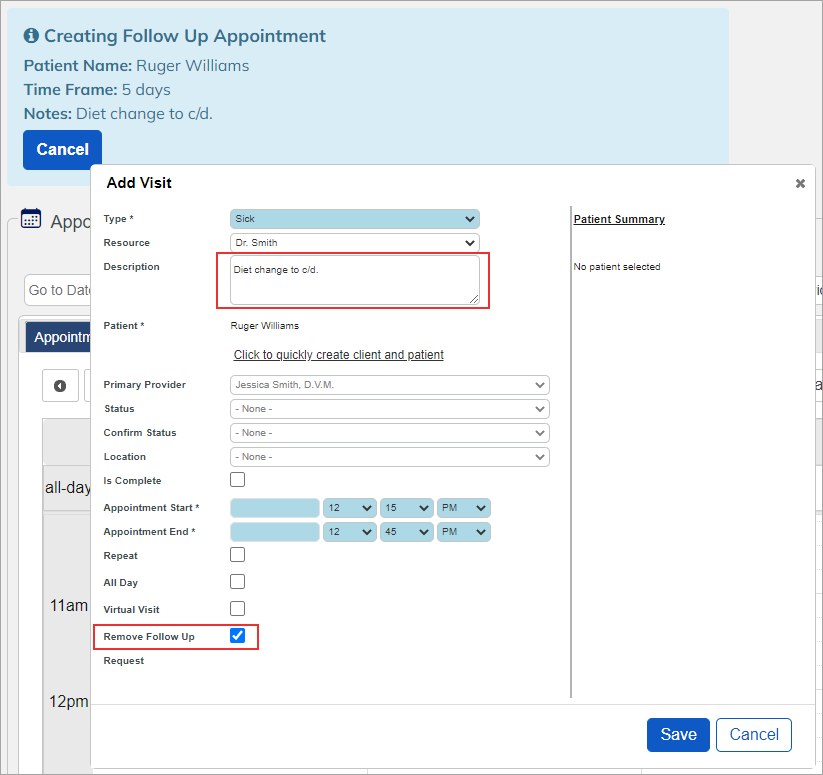Click the info icon by Creating Follow Up
The height and width of the screenshot is (775, 823).
click(x=31, y=36)
